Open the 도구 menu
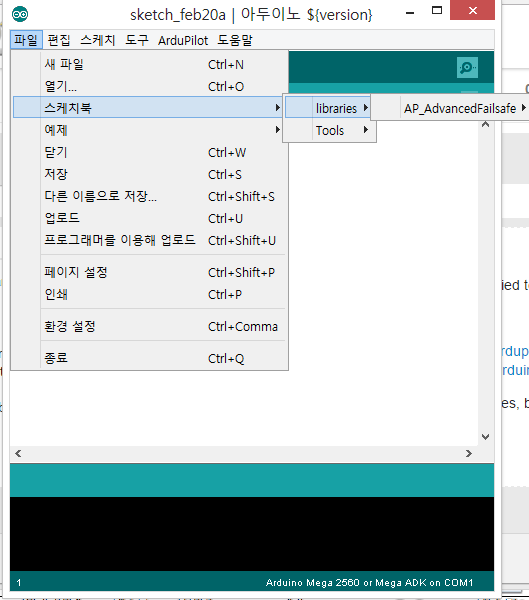529x600 pixels. click(137, 40)
